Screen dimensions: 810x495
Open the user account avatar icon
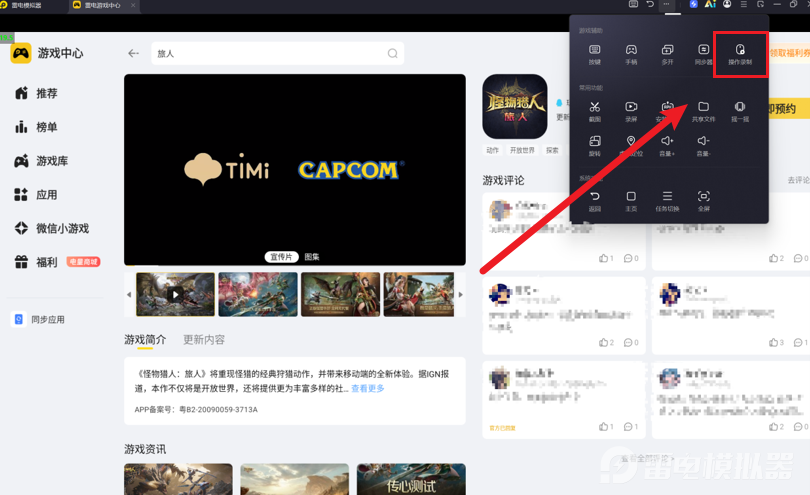coord(727,4)
